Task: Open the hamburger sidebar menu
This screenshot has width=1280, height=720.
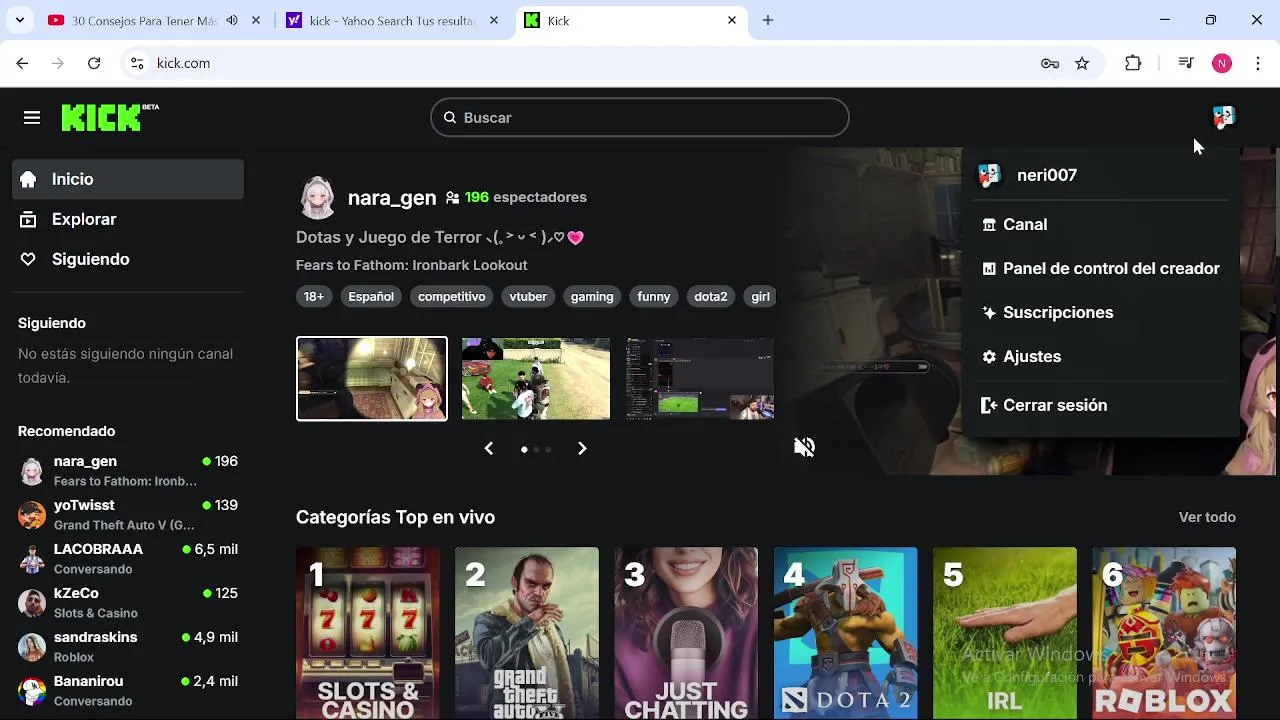Action: (32, 118)
